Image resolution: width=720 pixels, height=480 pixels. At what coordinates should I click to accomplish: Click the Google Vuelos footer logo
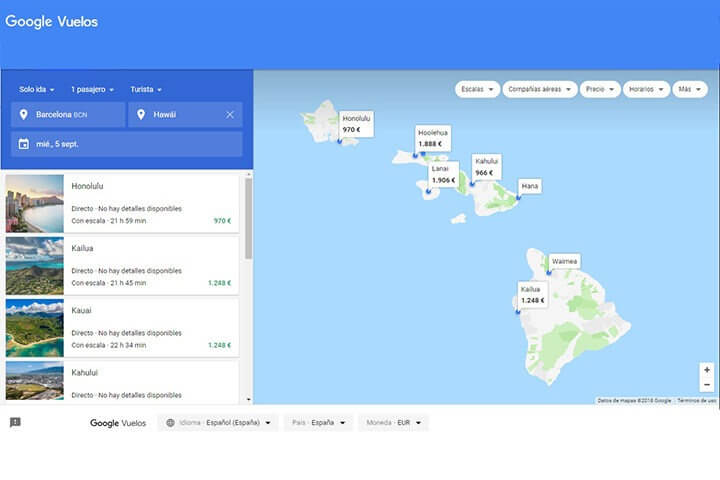(118, 423)
